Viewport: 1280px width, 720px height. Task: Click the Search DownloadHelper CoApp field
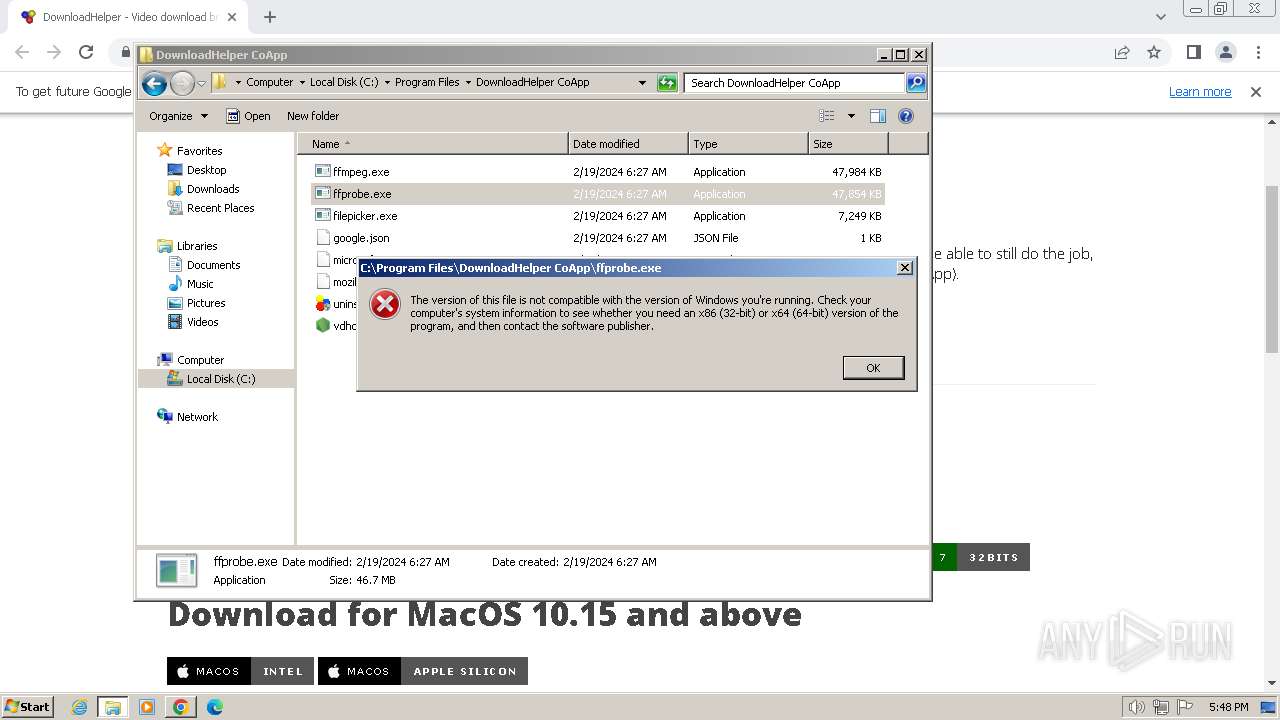click(795, 83)
